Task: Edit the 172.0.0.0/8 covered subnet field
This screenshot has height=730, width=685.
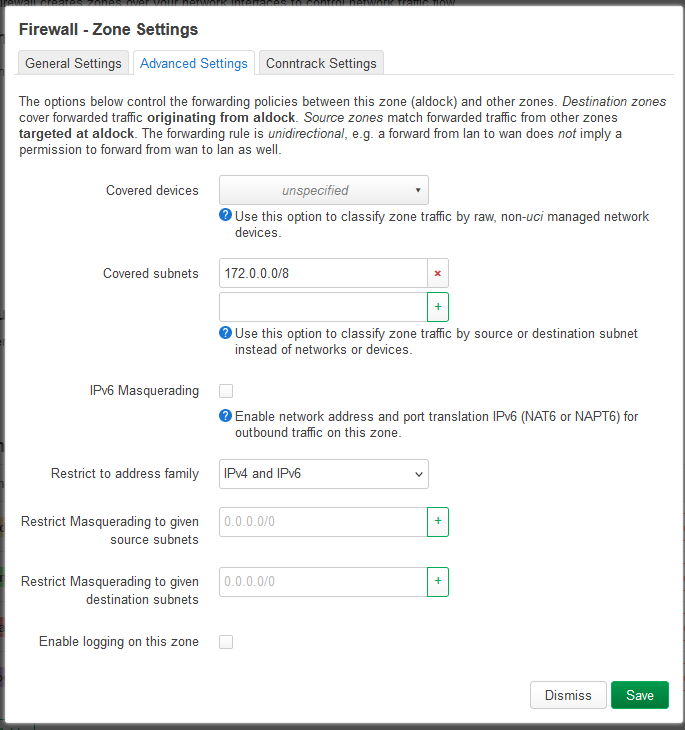Action: coord(323,273)
